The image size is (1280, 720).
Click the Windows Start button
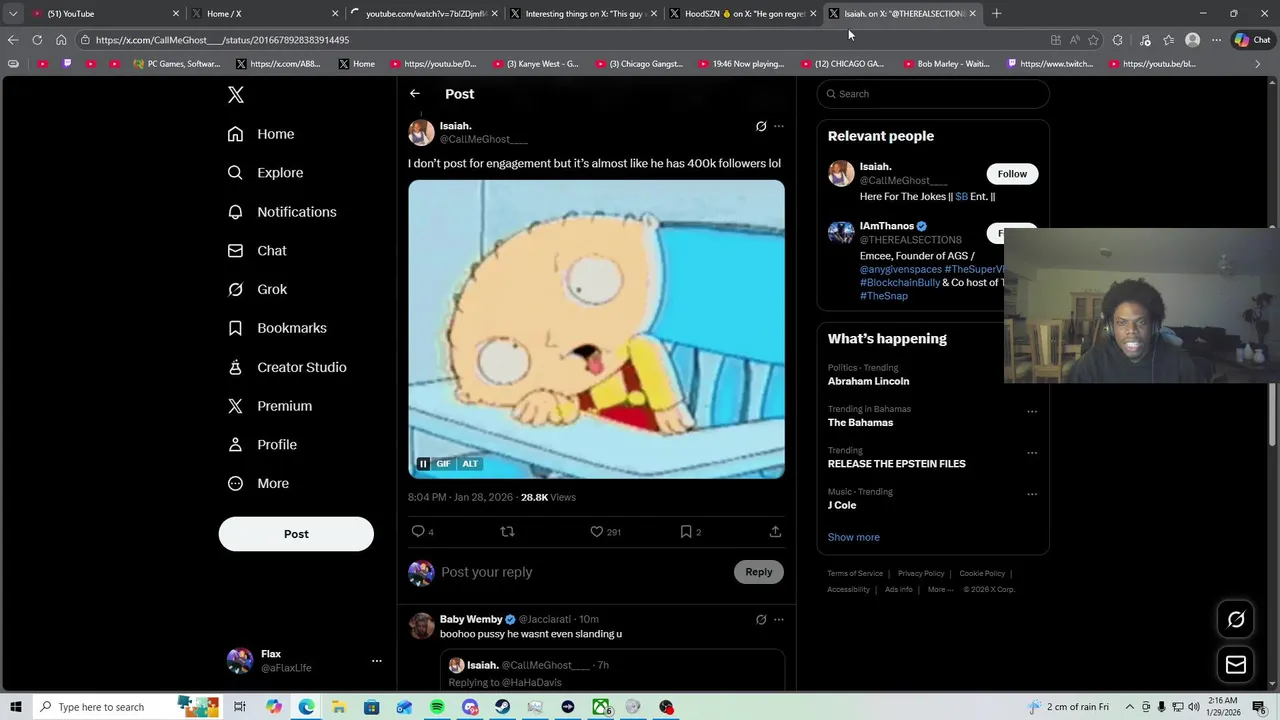pos(15,707)
